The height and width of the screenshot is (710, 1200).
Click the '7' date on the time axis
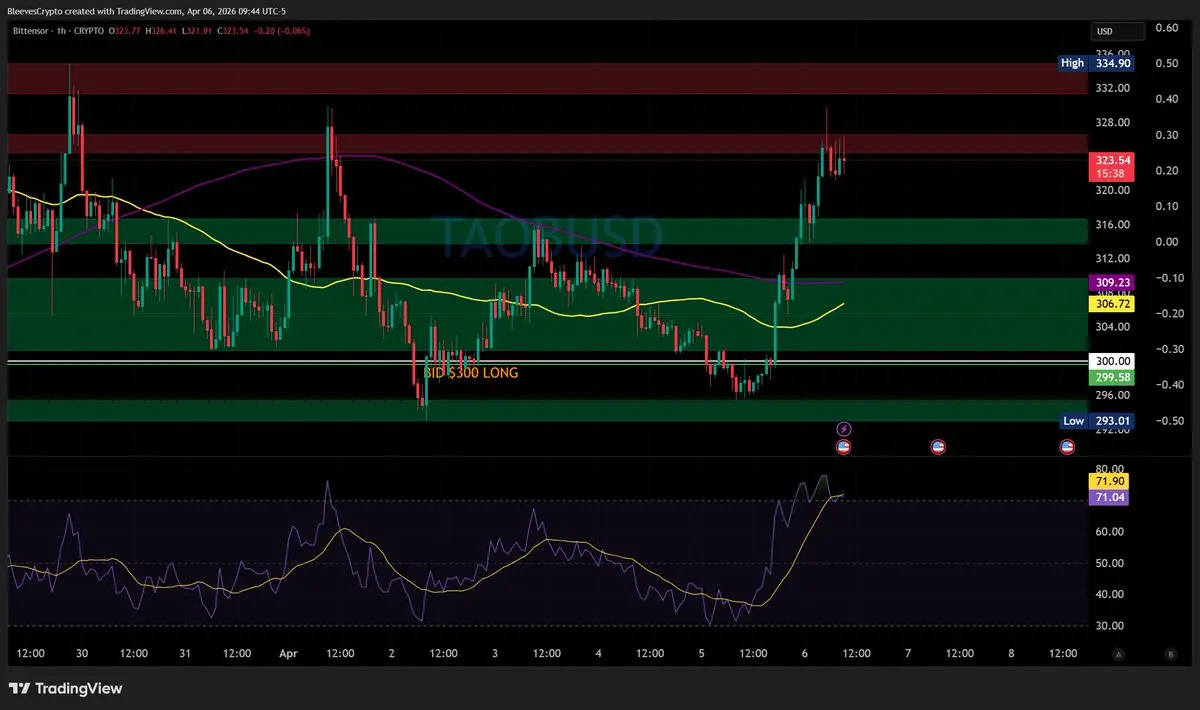[907, 653]
